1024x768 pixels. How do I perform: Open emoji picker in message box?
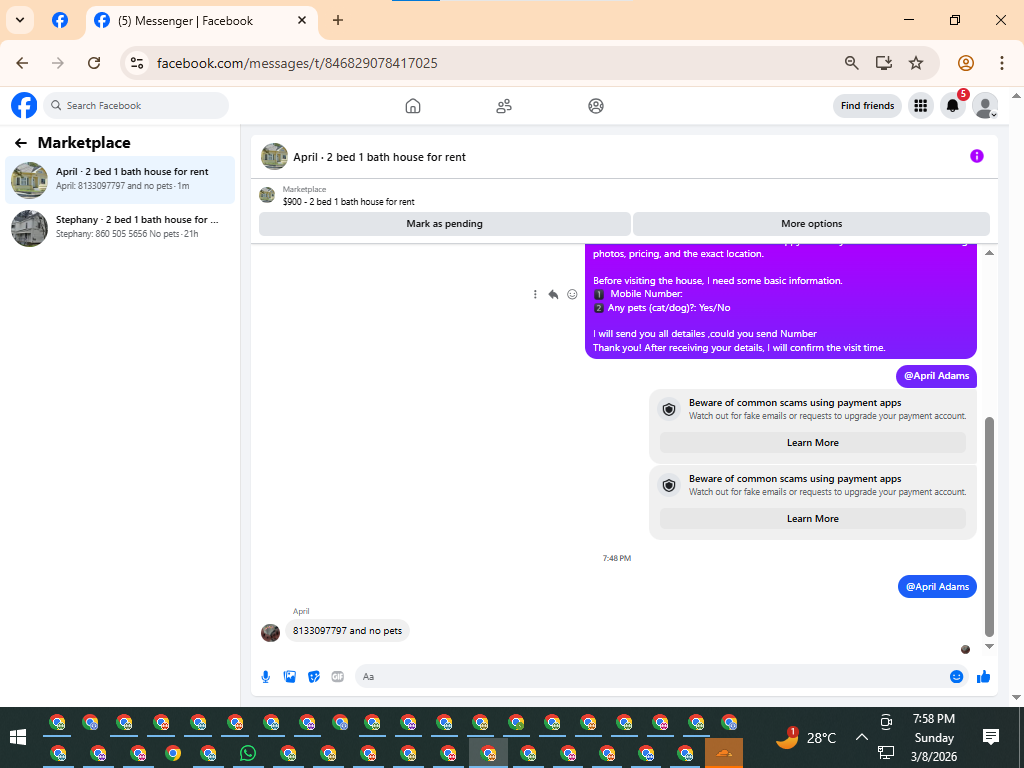[x=956, y=677]
